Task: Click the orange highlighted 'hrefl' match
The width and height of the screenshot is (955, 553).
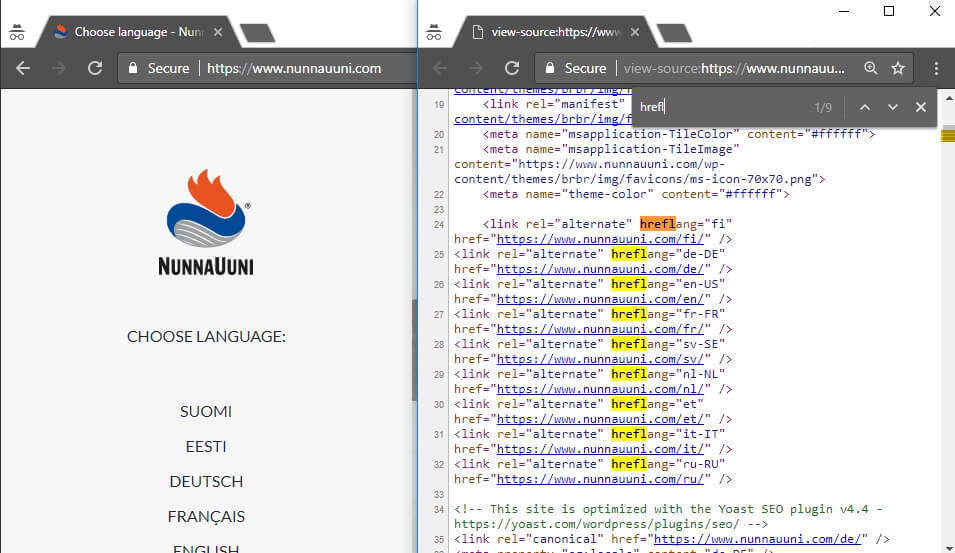Action: pyautogui.click(x=657, y=224)
